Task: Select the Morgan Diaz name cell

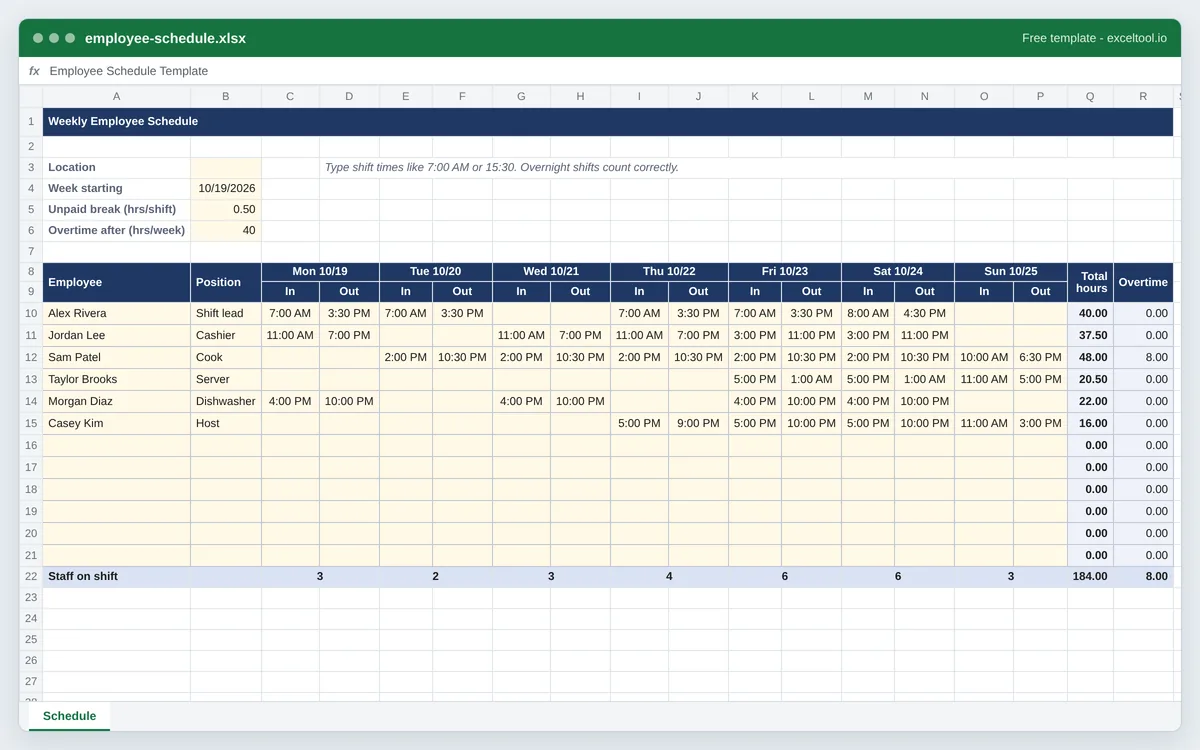Action: (117, 401)
